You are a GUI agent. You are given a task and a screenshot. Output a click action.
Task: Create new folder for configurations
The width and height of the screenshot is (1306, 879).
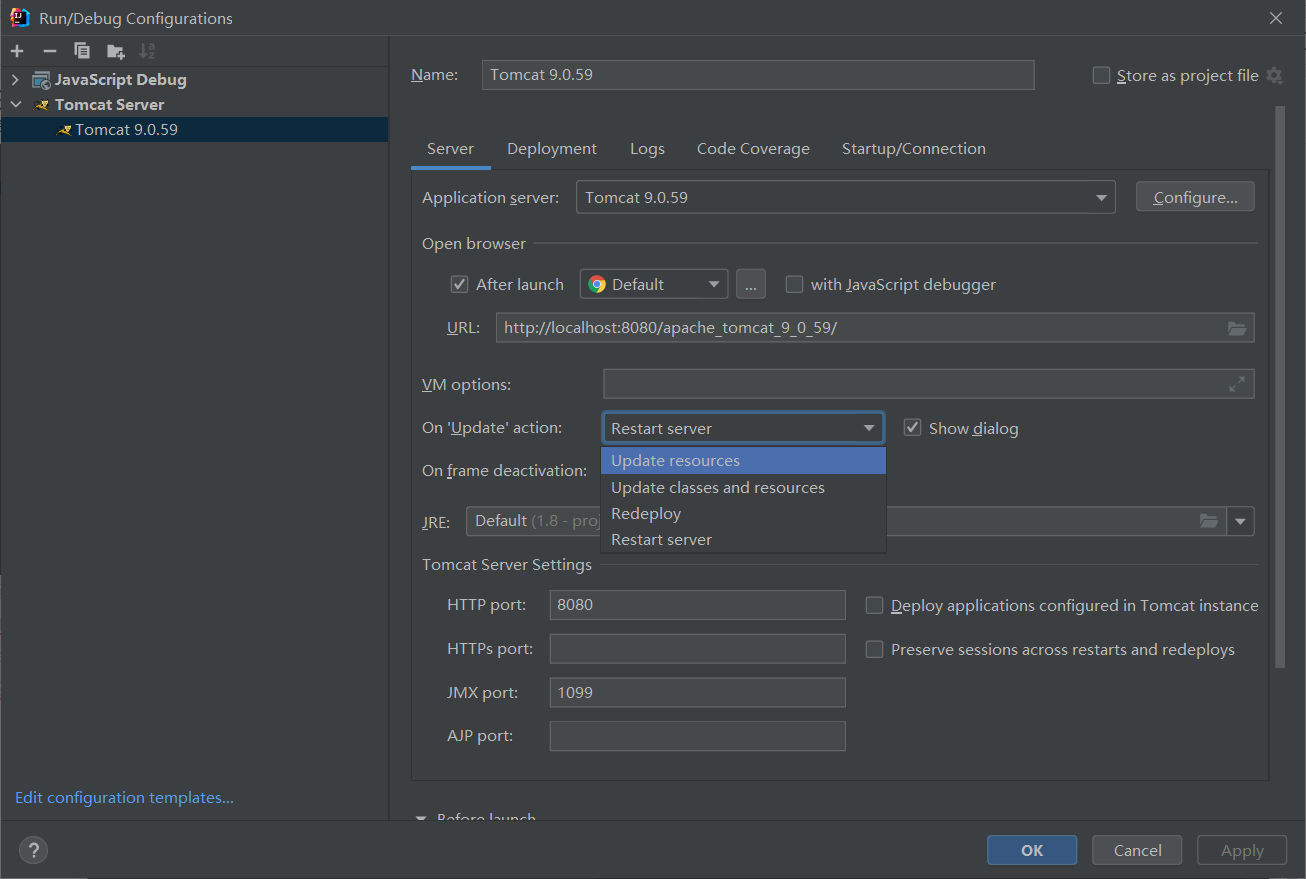(x=116, y=51)
